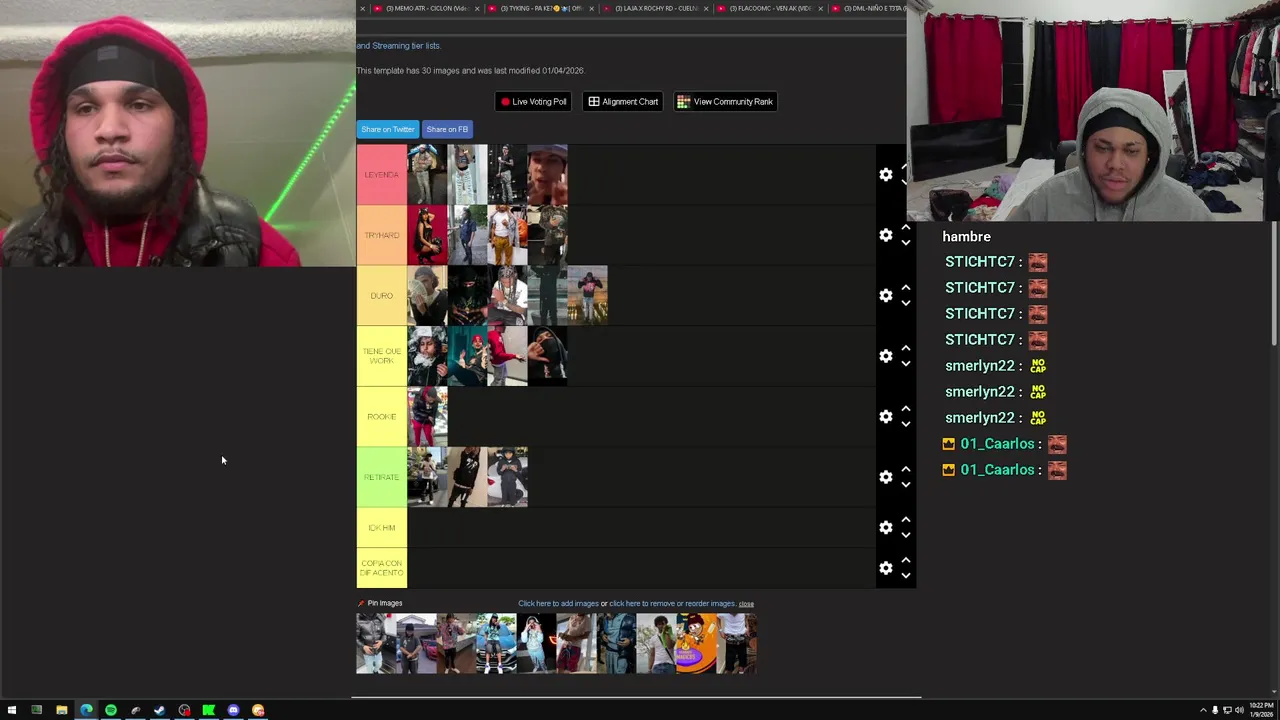The width and height of the screenshot is (1280, 720).
Task: Move RETIRATE row up with arrow
Action: pos(906,470)
